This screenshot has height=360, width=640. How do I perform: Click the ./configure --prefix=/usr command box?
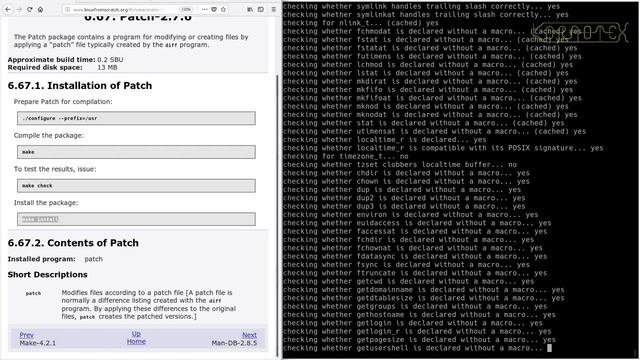136,118
